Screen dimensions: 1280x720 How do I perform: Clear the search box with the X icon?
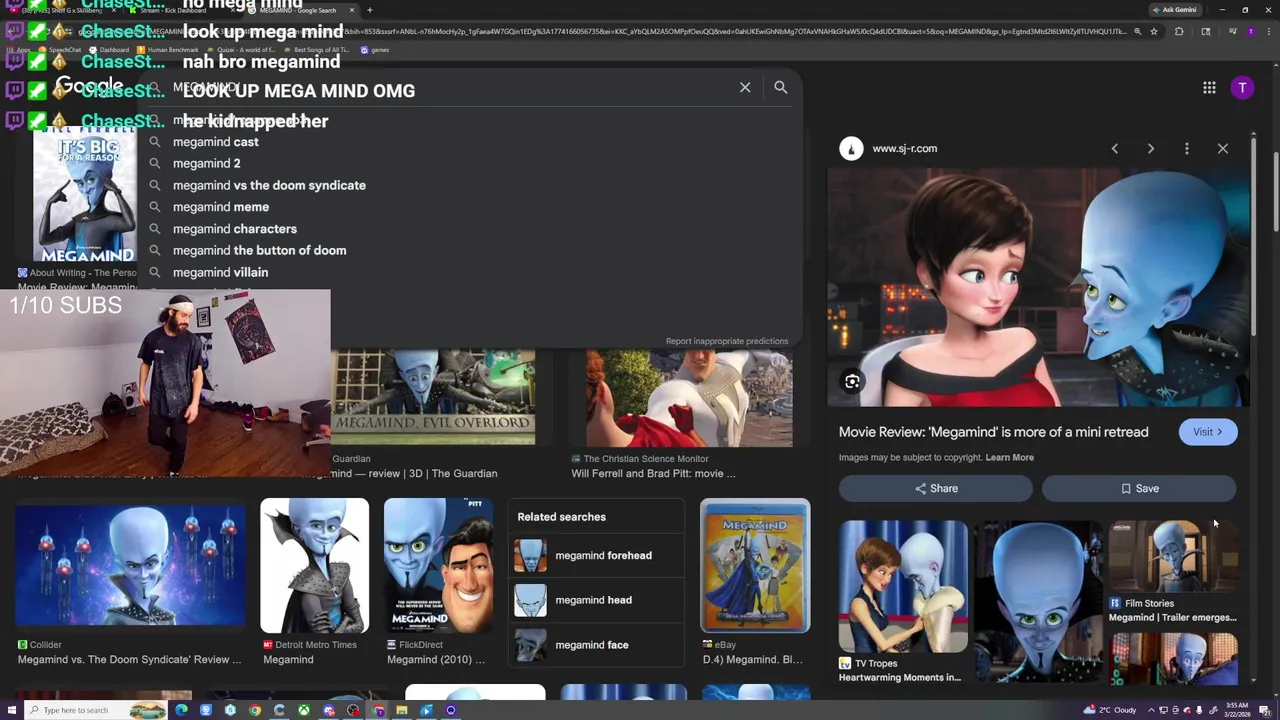pyautogui.click(x=745, y=88)
